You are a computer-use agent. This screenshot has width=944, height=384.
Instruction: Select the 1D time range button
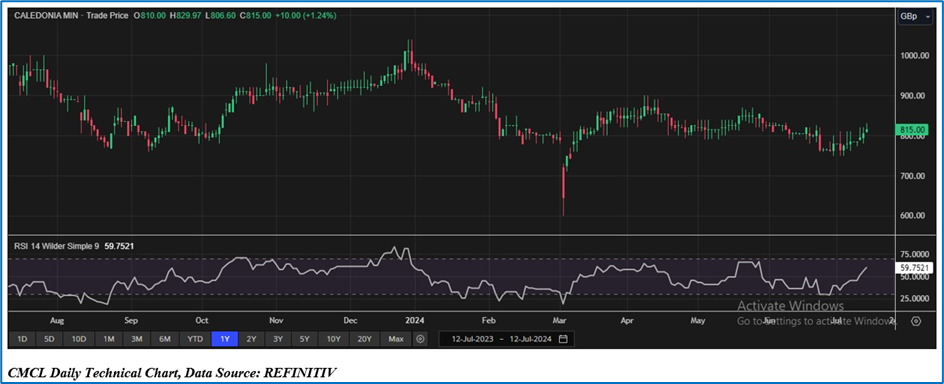click(x=22, y=339)
